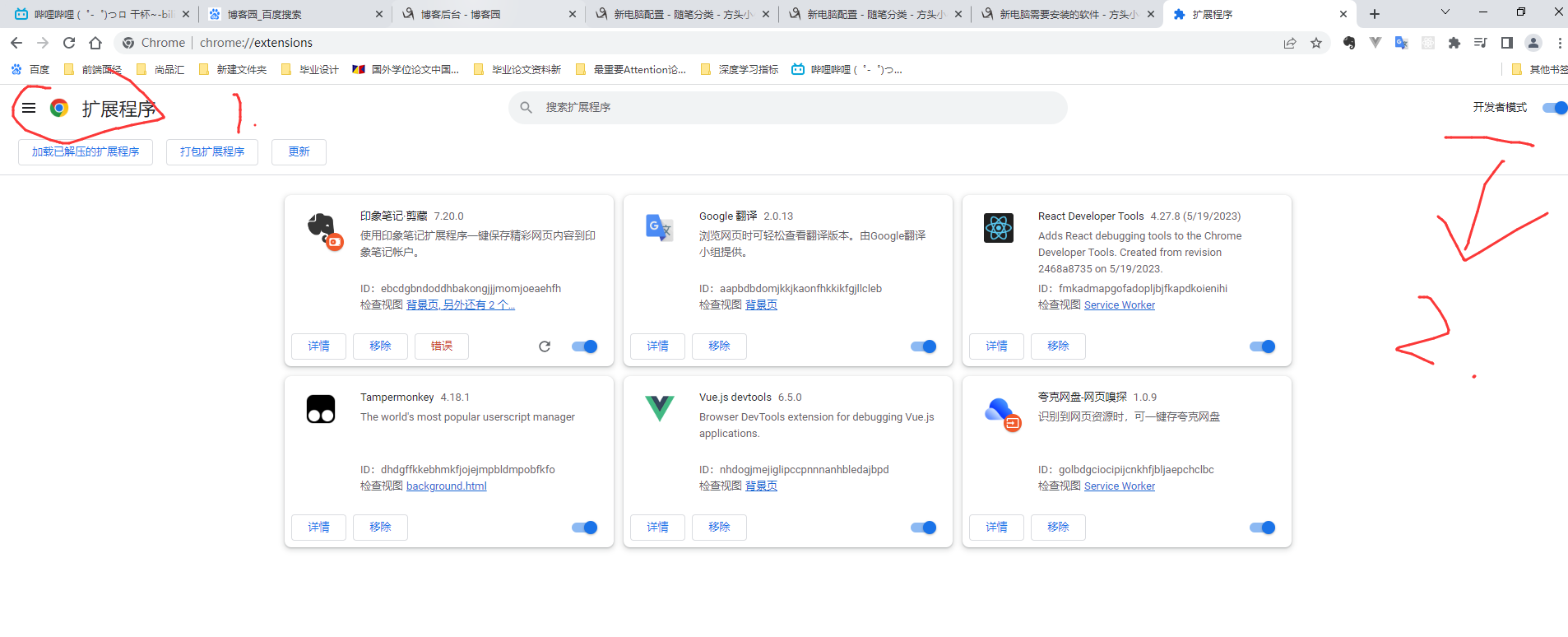Open the 最重要Attention论 bookmark folder

coord(631,70)
